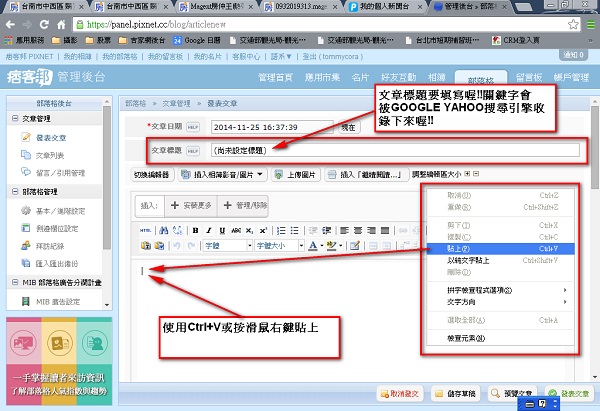Click the Chrome back arrow
The height and width of the screenshot is (411, 600).
tap(12, 21)
